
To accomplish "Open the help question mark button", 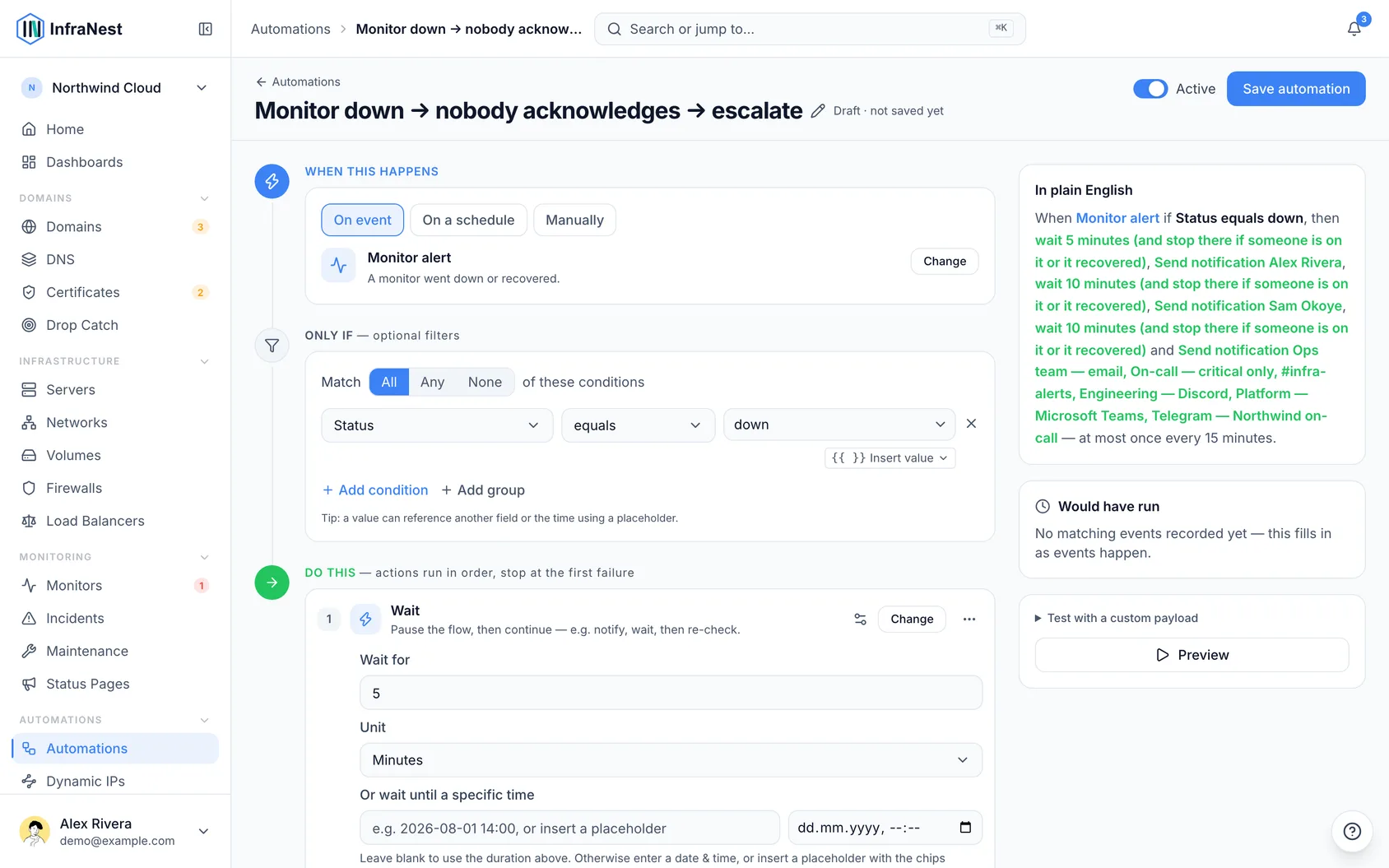I will [1351, 831].
